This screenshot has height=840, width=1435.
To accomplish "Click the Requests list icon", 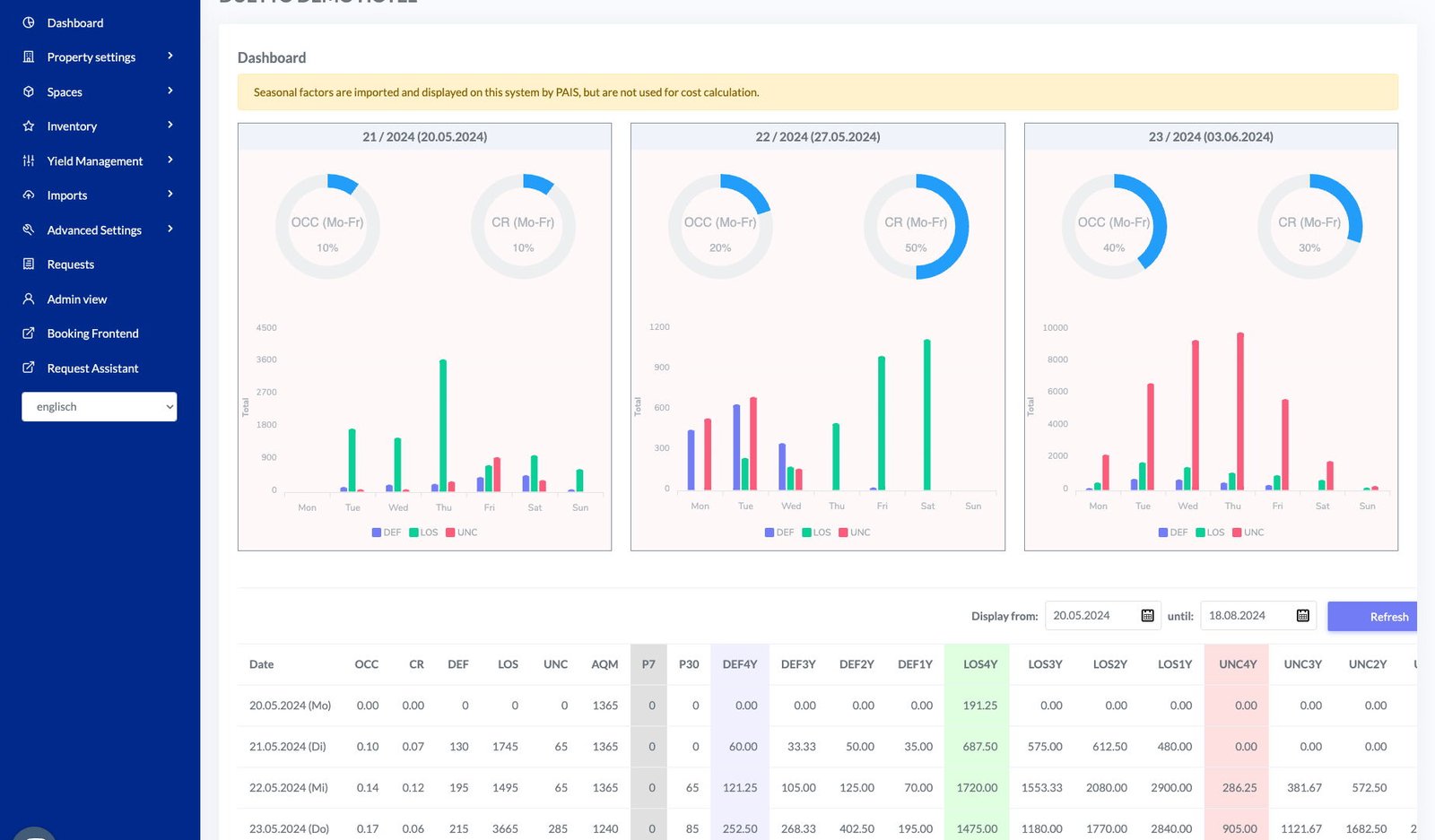I will point(29,264).
